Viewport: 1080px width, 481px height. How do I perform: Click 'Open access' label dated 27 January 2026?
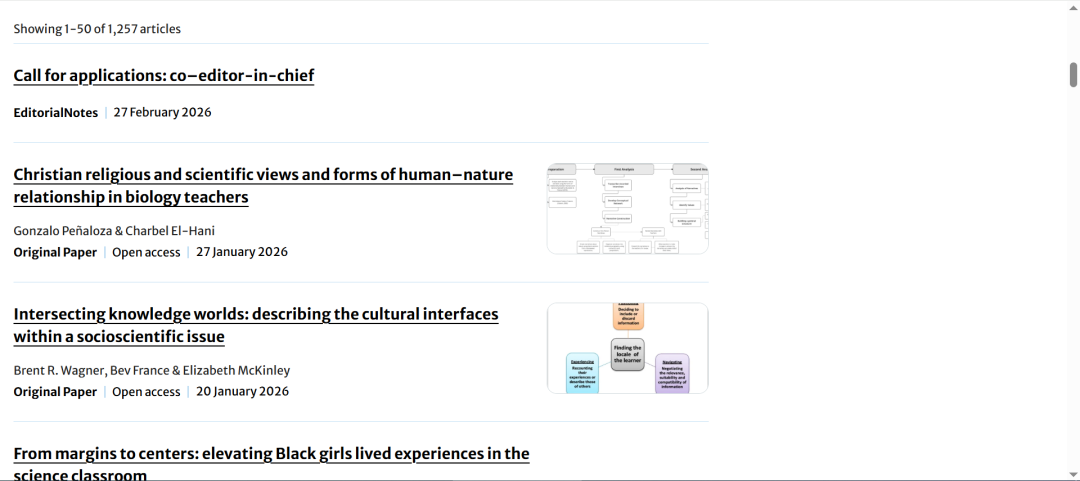pos(146,252)
